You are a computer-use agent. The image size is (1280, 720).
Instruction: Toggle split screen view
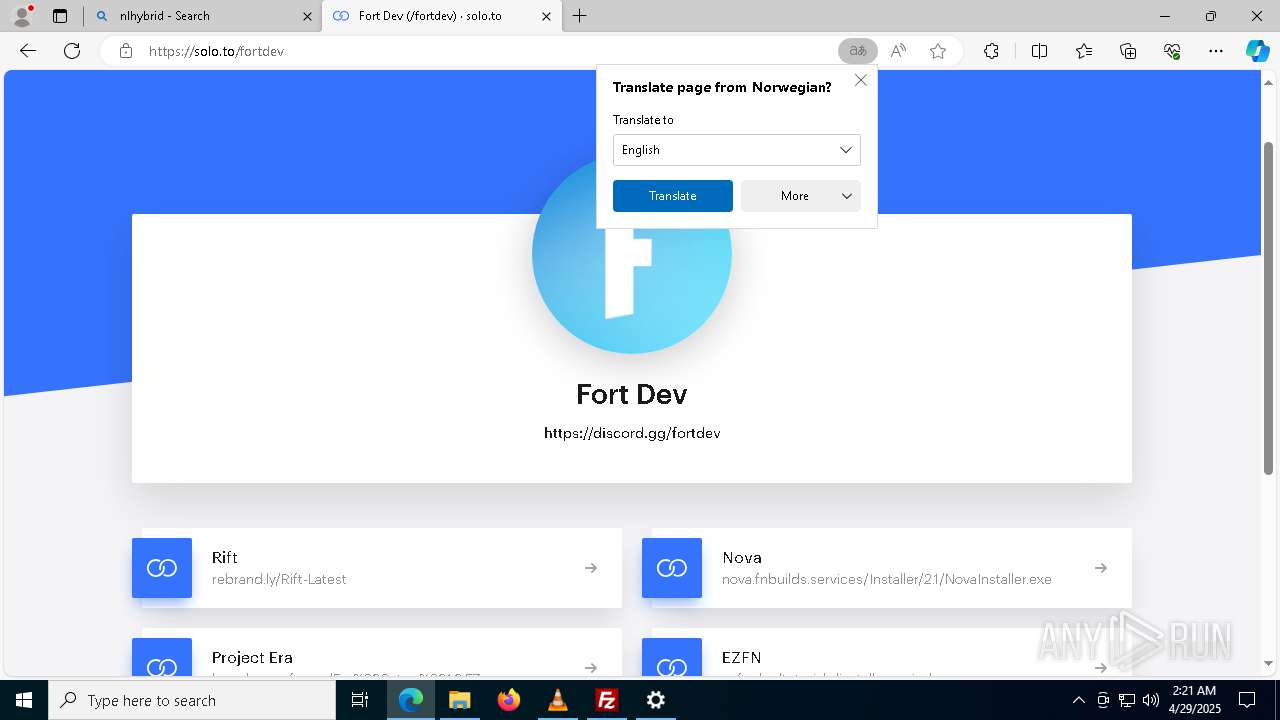pos(1039,51)
